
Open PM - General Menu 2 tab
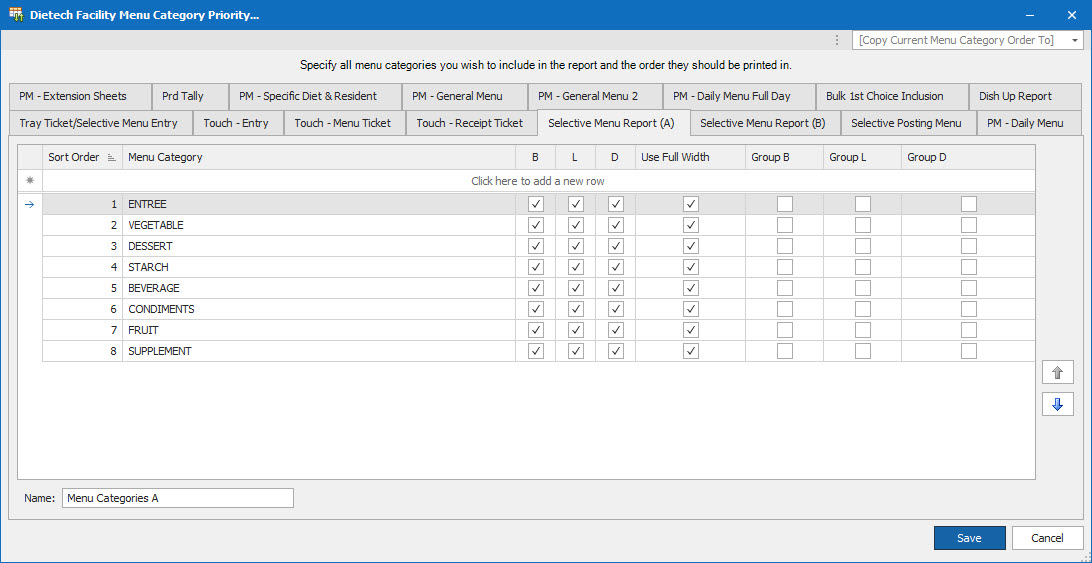click(595, 96)
